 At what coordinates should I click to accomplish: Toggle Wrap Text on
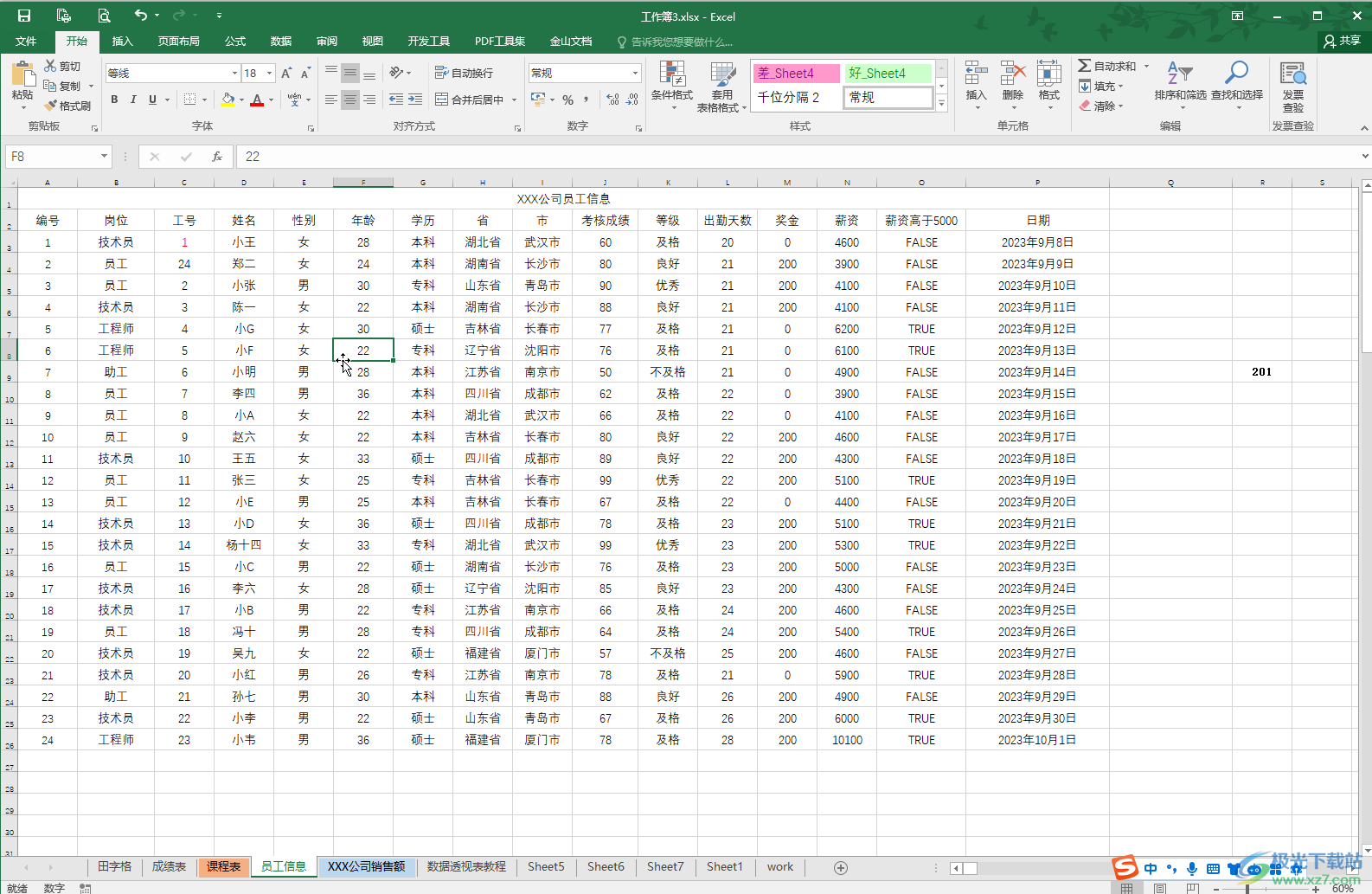click(x=464, y=73)
